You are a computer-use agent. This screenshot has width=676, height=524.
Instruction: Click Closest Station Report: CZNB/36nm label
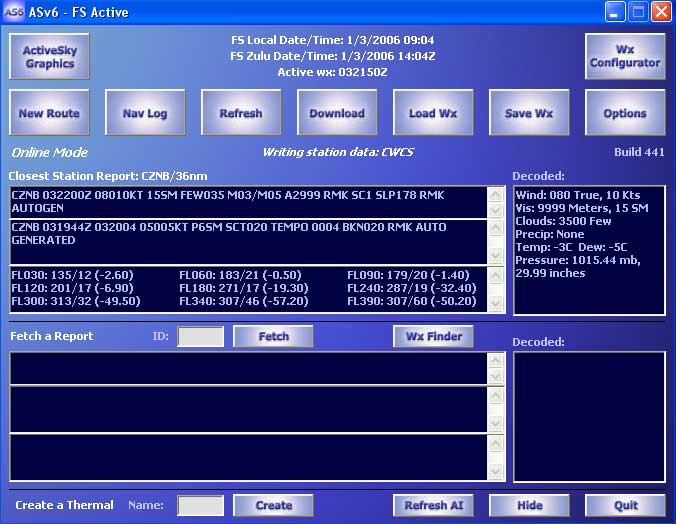(108, 176)
